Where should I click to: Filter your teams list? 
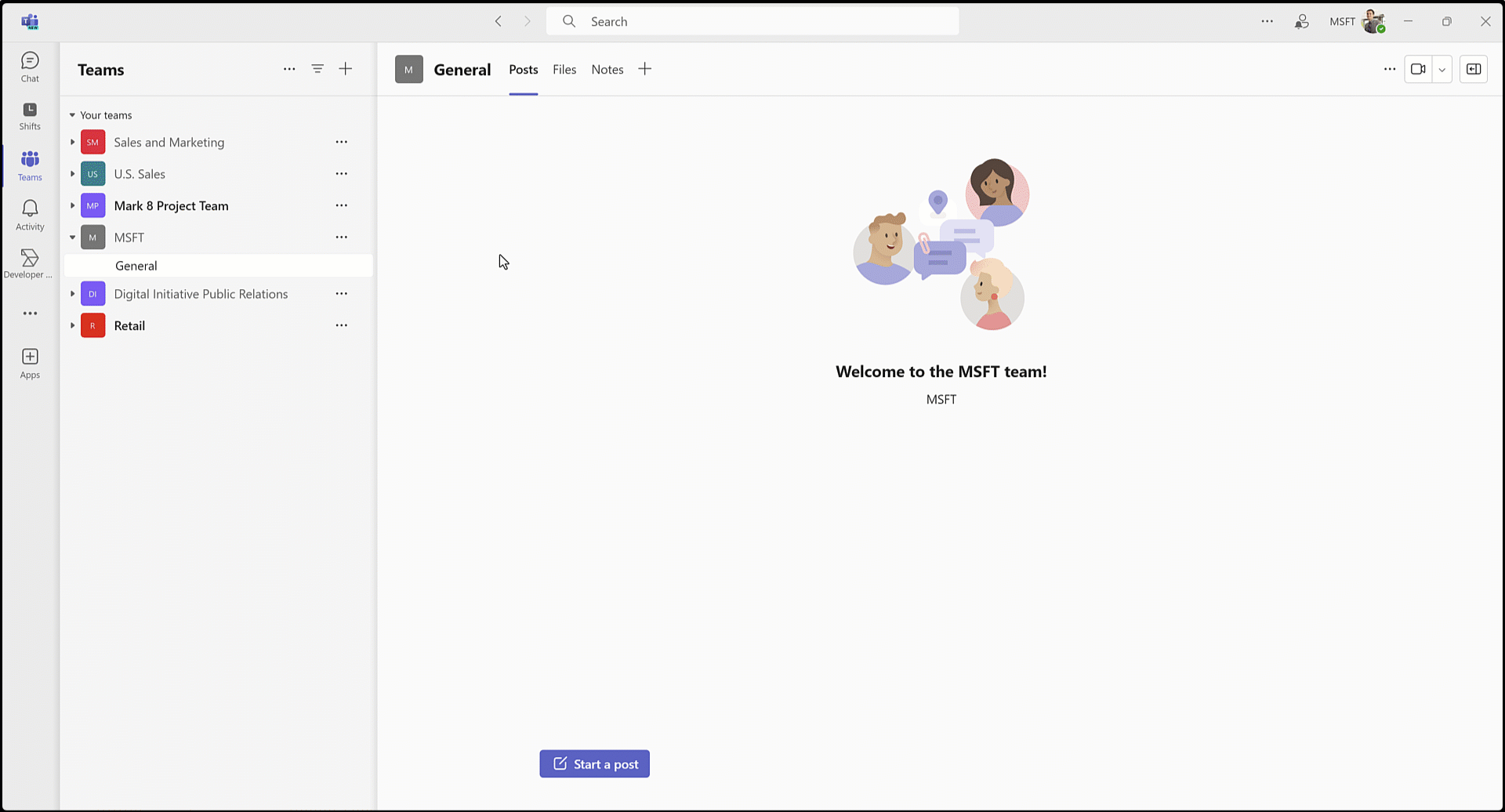pos(317,69)
